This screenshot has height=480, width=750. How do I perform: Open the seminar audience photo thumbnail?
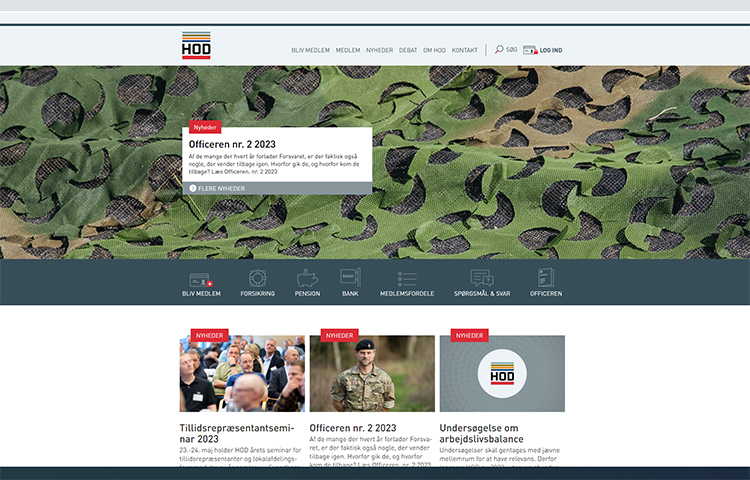(242, 374)
